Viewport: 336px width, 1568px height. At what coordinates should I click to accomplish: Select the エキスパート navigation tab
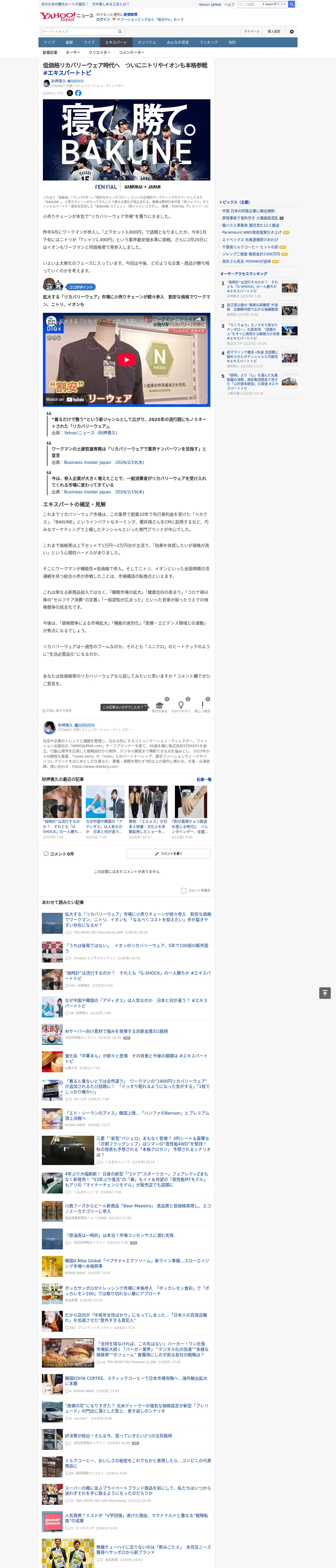coord(116,43)
